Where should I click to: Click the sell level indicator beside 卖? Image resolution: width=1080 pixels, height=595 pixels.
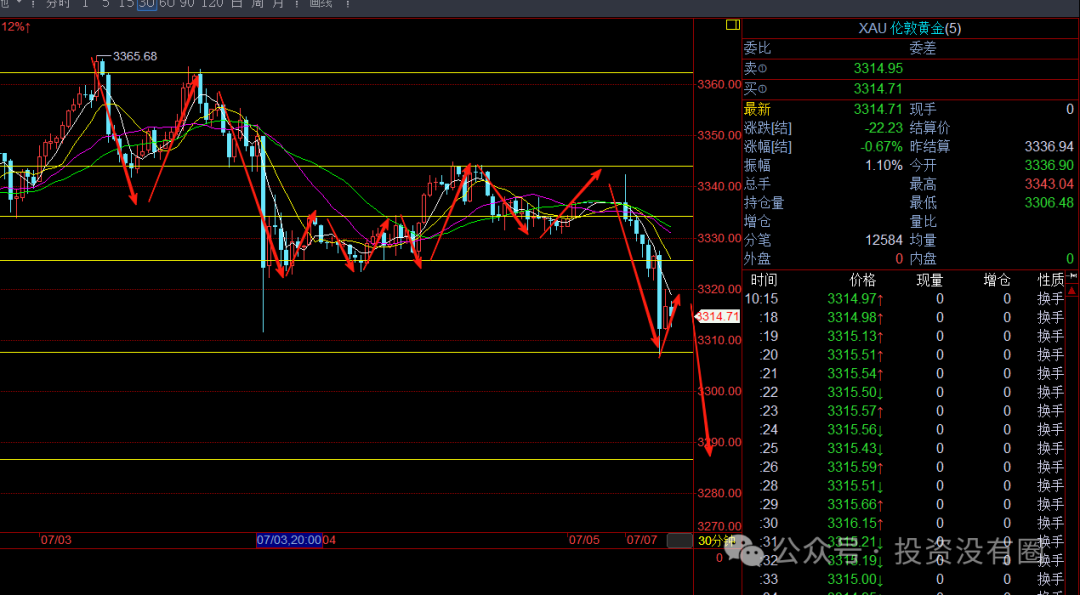[x=762, y=69]
